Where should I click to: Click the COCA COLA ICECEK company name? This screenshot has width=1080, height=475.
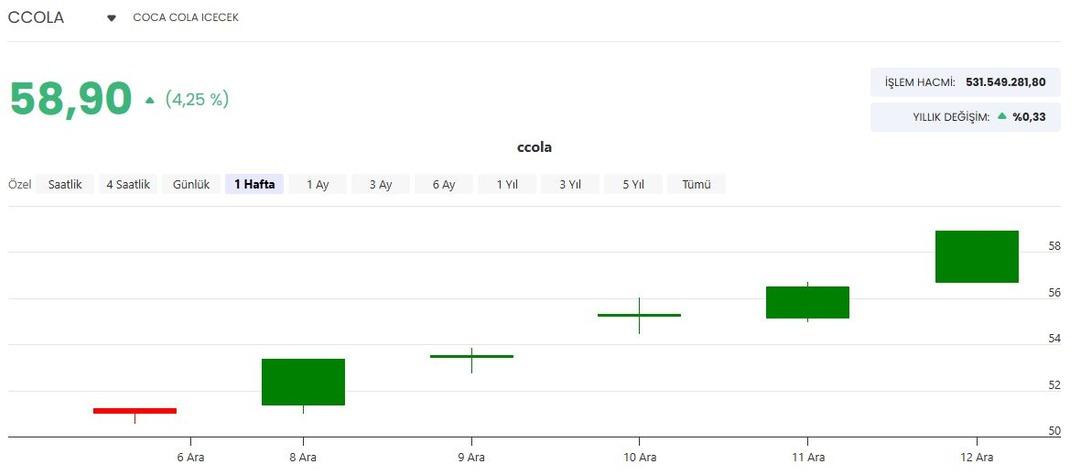[185, 18]
